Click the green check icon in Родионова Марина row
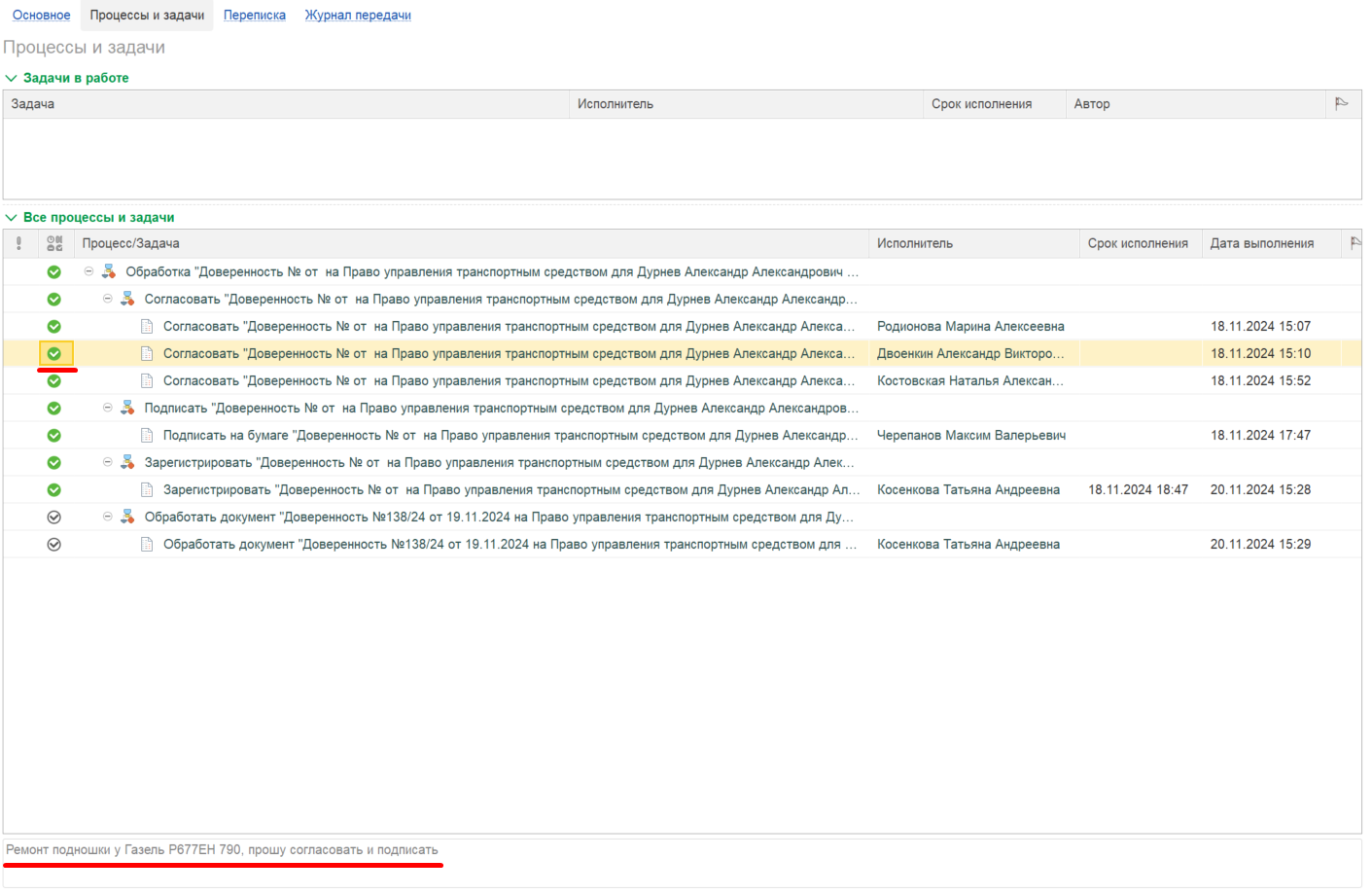Image resolution: width=1372 pixels, height=894 pixels. tap(54, 327)
